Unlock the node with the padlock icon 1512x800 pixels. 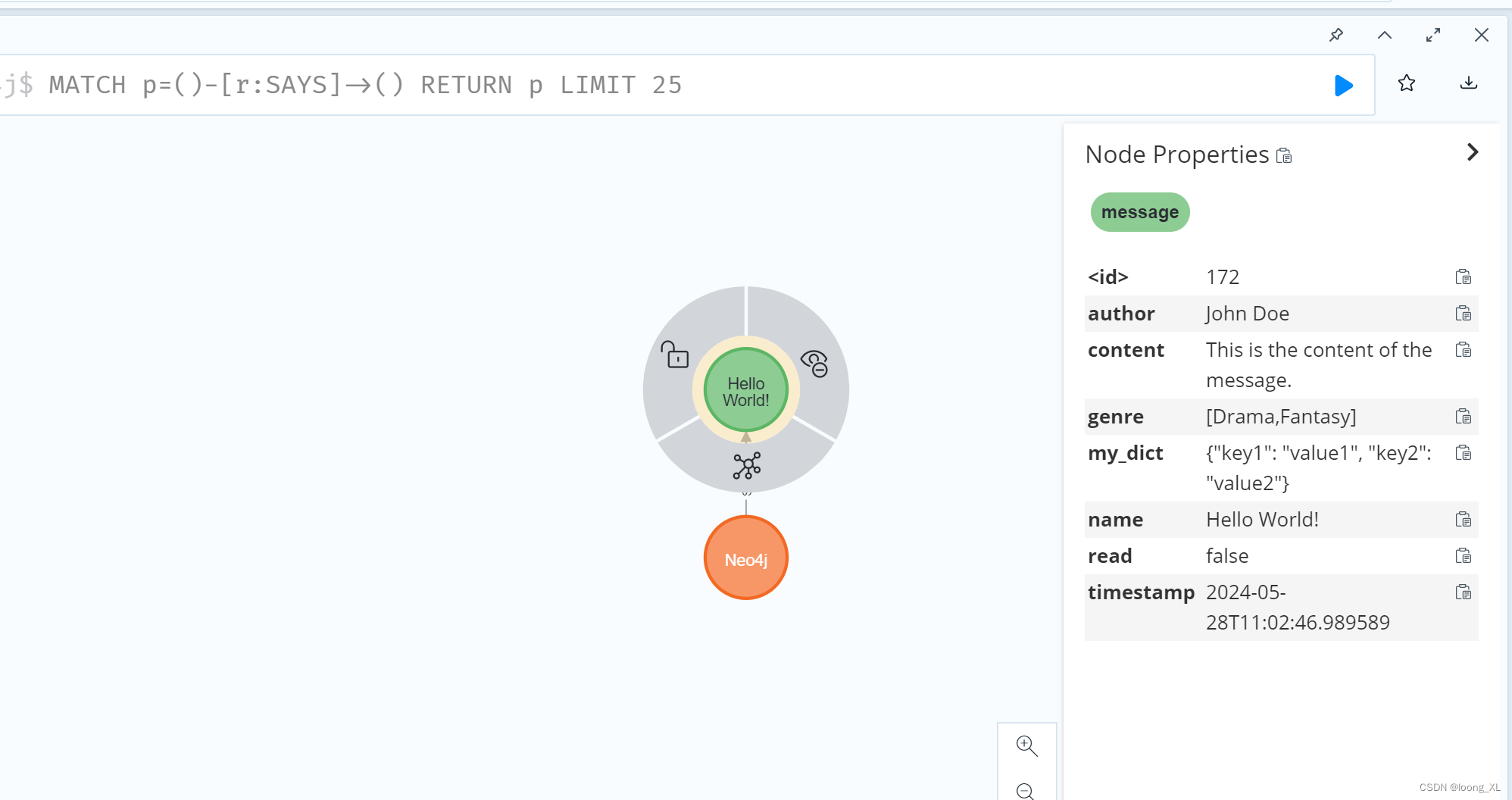674,355
